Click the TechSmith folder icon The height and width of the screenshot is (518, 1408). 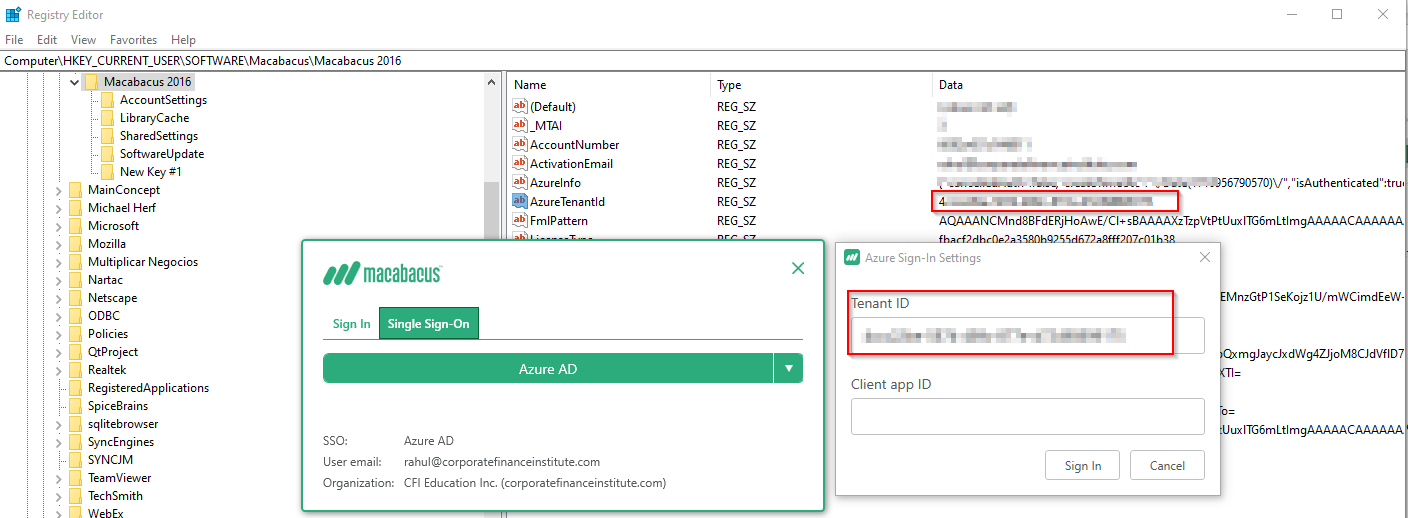click(x=76, y=496)
